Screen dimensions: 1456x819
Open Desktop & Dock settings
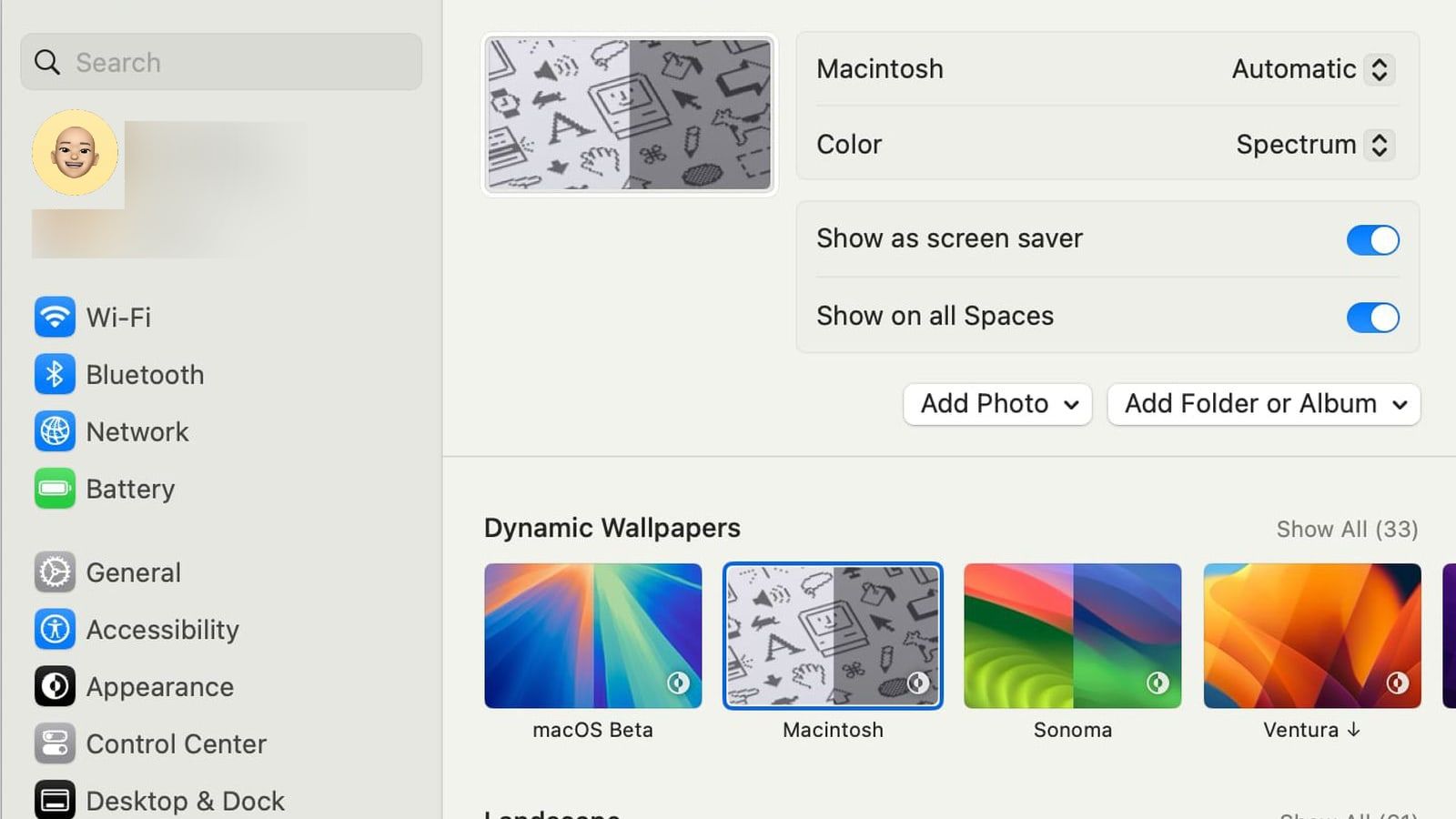click(x=185, y=801)
